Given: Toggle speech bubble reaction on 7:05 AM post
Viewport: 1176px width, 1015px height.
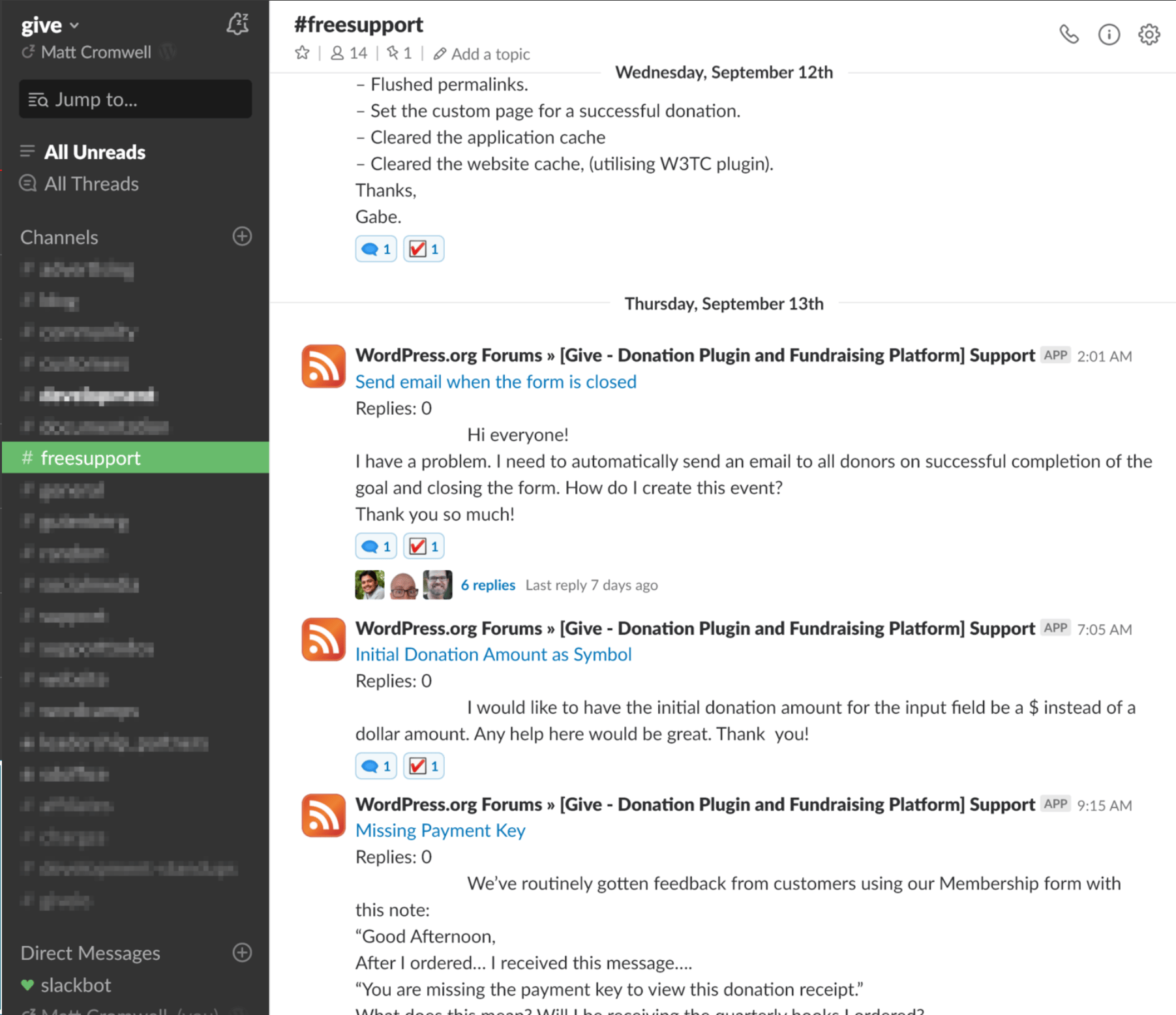Looking at the screenshot, I should pyautogui.click(x=376, y=766).
